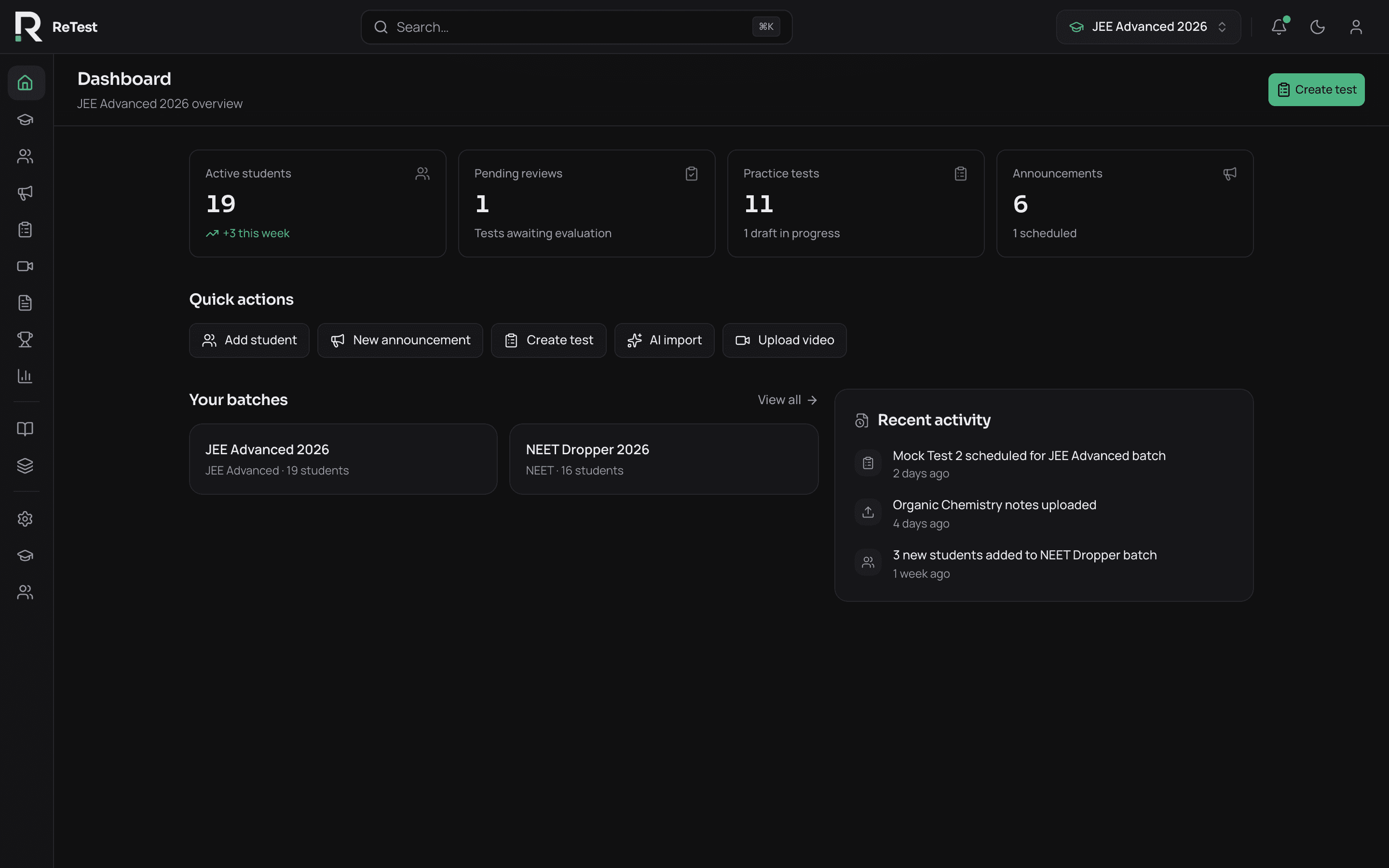
Task: Open the user profile icon in header
Action: pos(1356,27)
